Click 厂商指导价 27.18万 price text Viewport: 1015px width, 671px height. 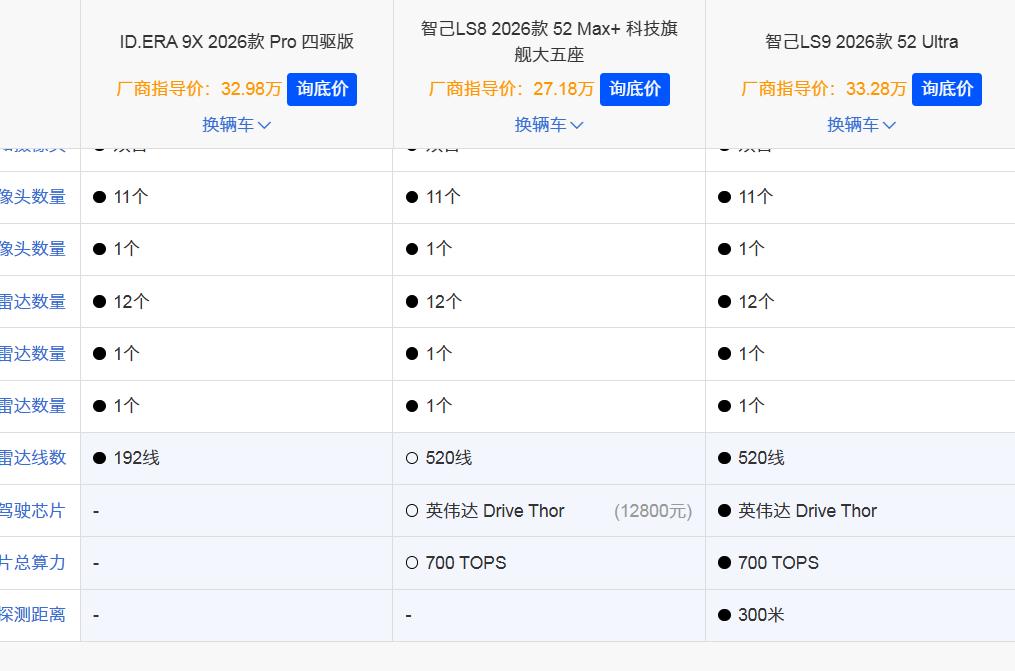tap(511, 89)
